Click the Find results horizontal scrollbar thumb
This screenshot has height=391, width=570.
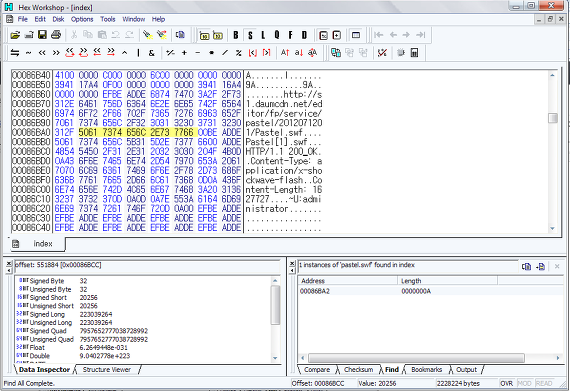click(416, 358)
